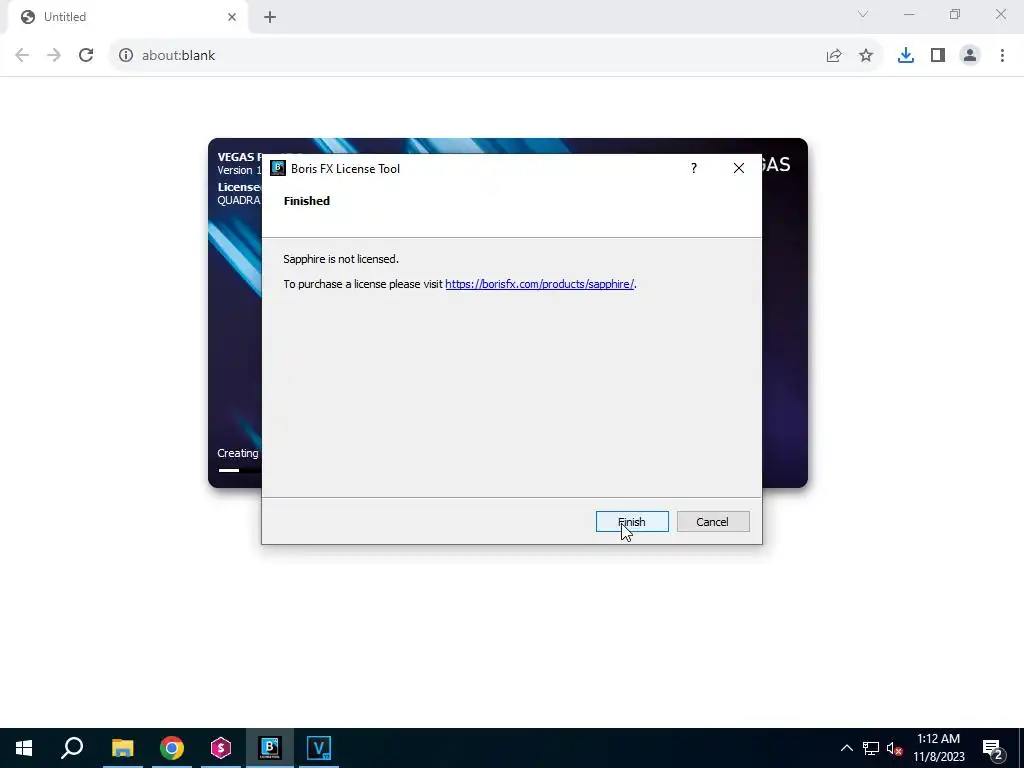This screenshot has height=768, width=1024.
Task: Click the taskbar clock showing 1:12 AM
Action: click(x=938, y=748)
